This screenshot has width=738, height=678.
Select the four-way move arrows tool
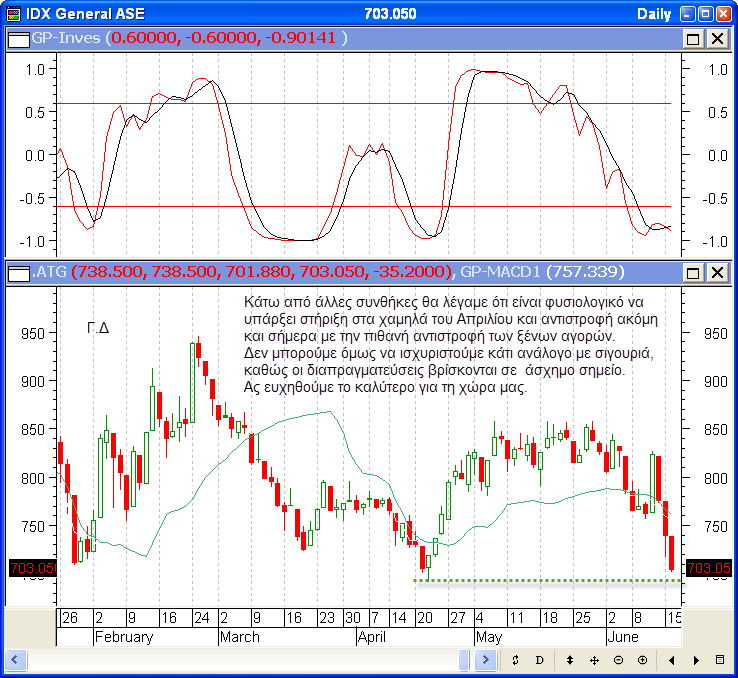(594, 660)
